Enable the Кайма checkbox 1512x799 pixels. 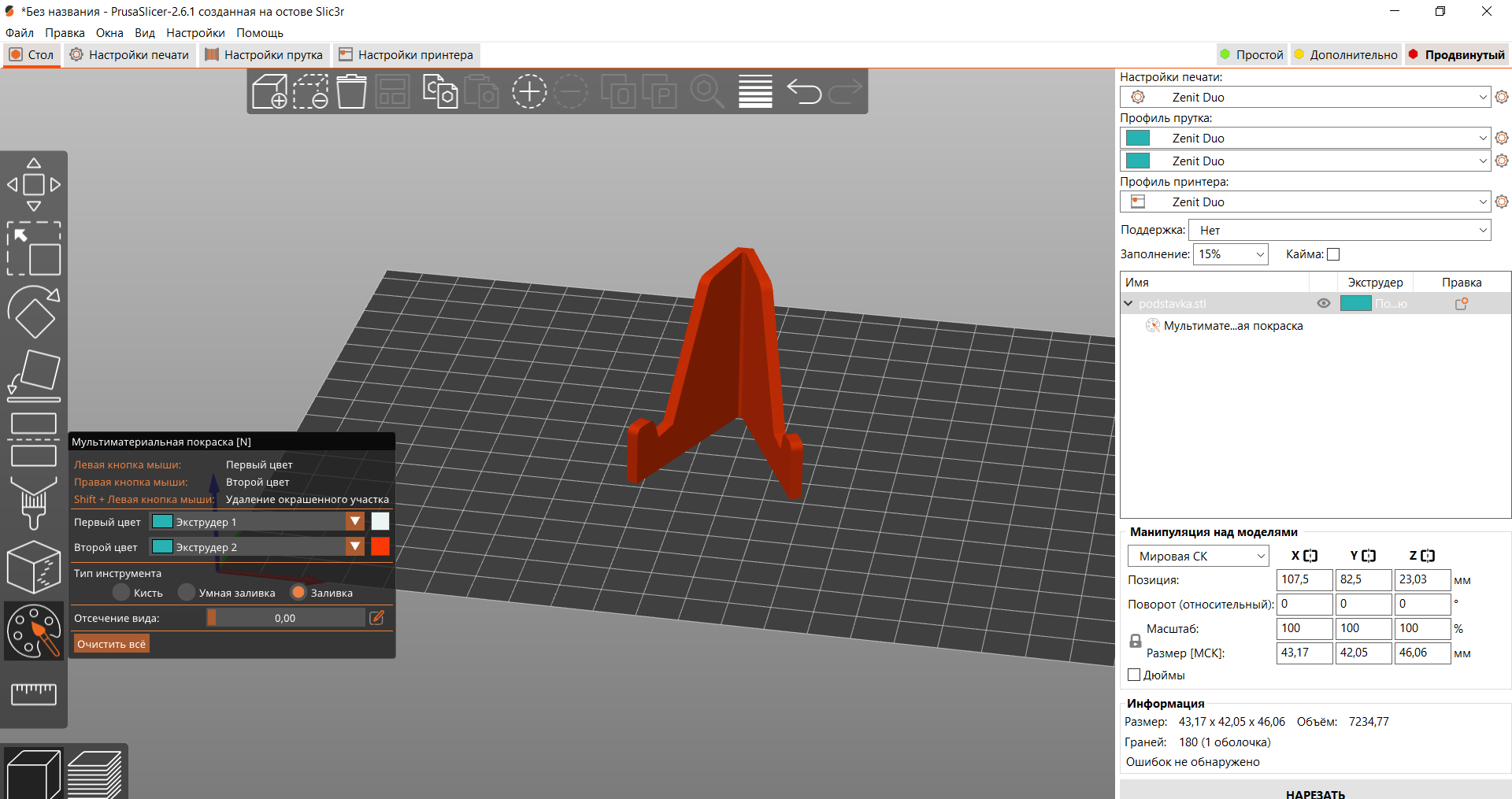[x=1333, y=254]
